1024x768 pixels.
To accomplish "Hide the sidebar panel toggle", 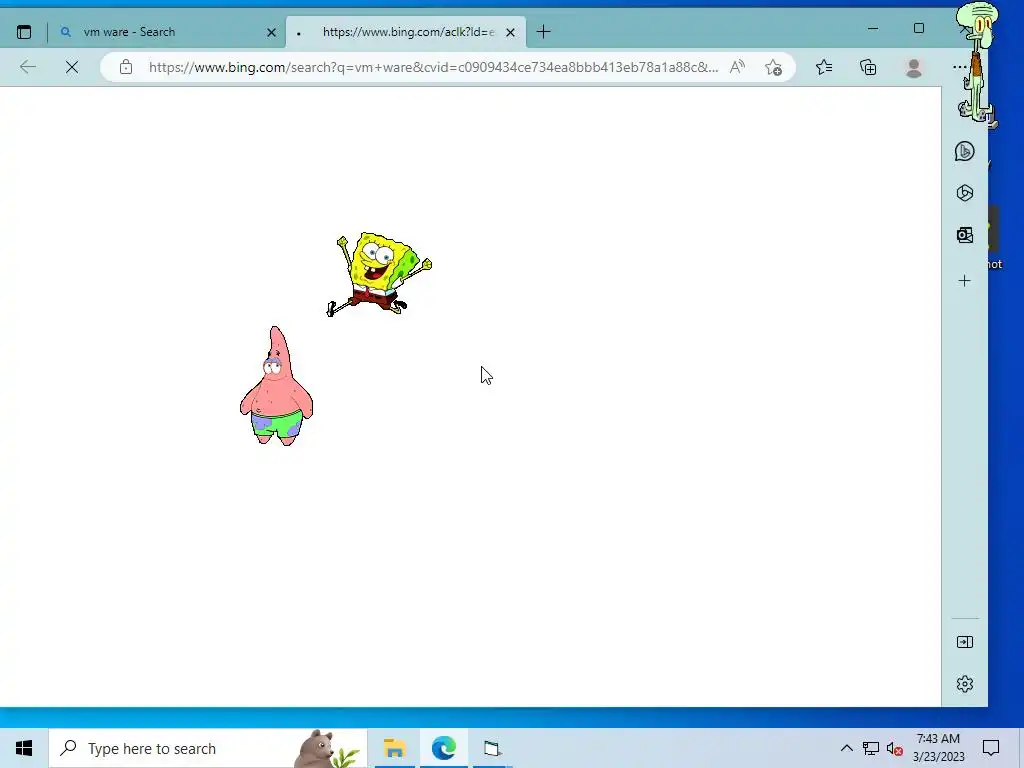I will click(x=965, y=642).
